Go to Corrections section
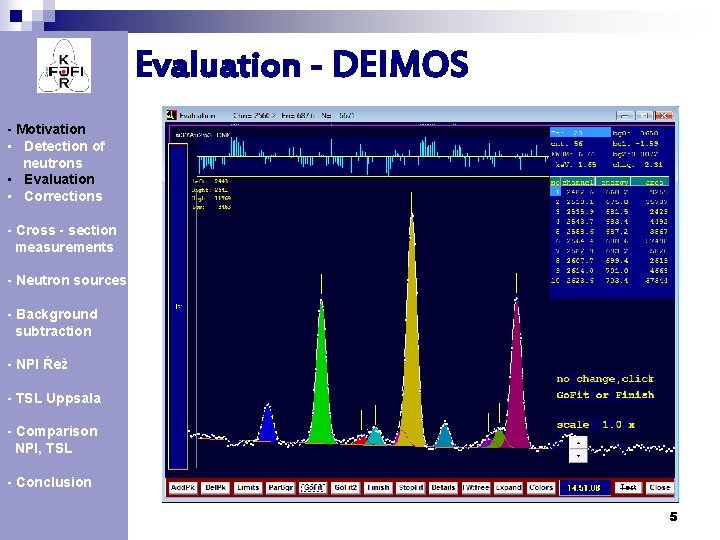 [x=63, y=196]
